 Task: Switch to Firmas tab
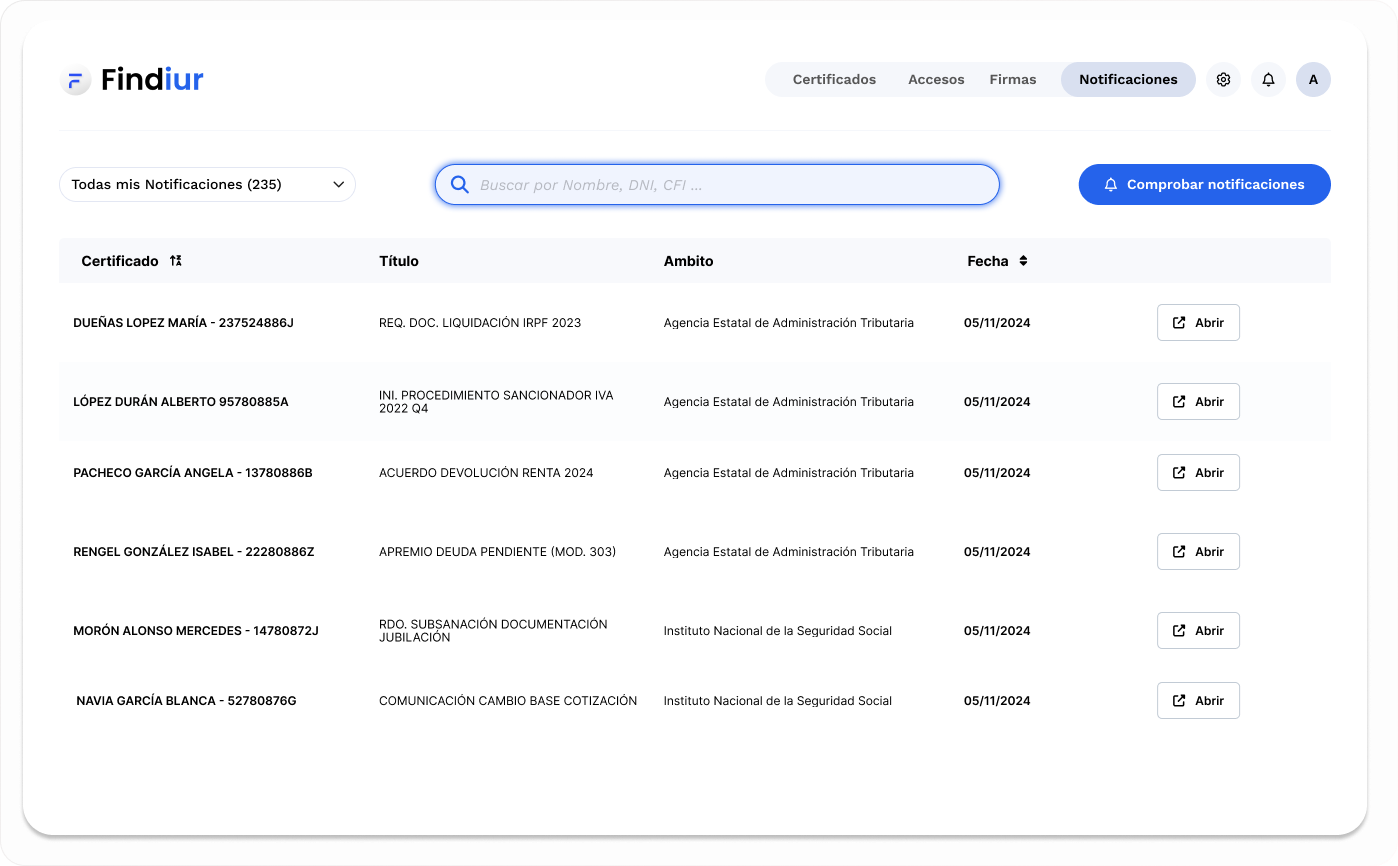[1013, 80]
